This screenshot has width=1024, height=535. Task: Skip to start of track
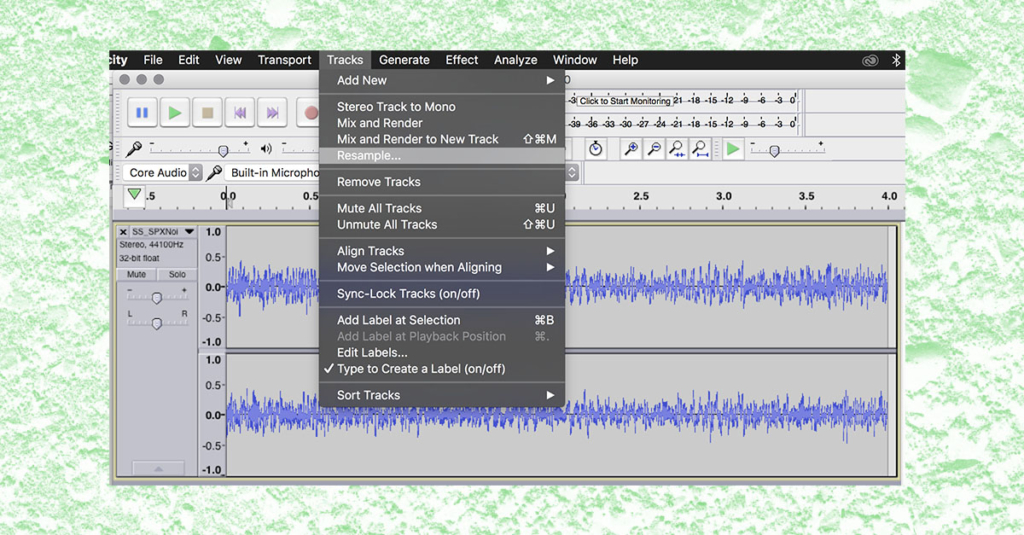click(240, 113)
